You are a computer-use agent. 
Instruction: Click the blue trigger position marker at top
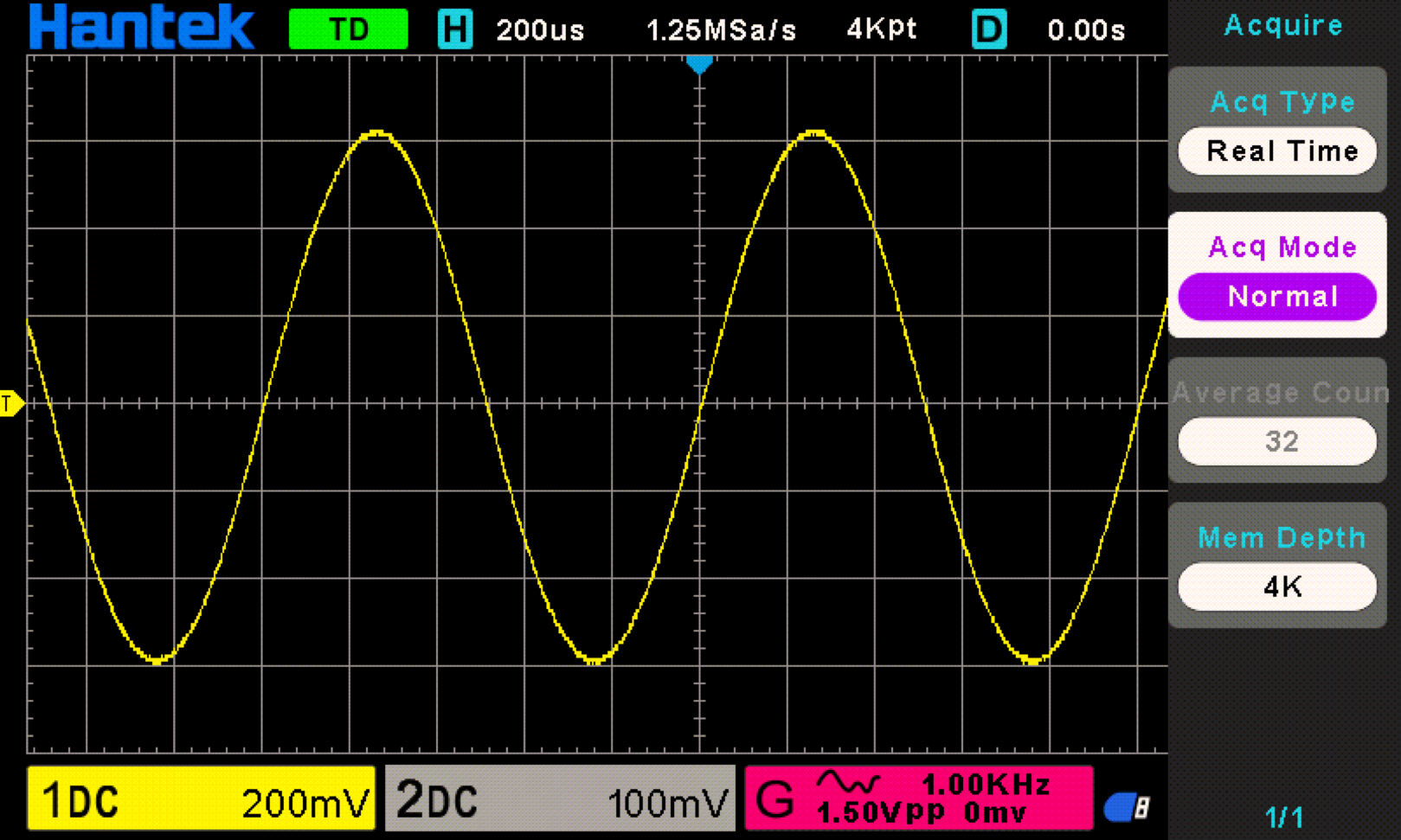pyautogui.click(x=699, y=64)
